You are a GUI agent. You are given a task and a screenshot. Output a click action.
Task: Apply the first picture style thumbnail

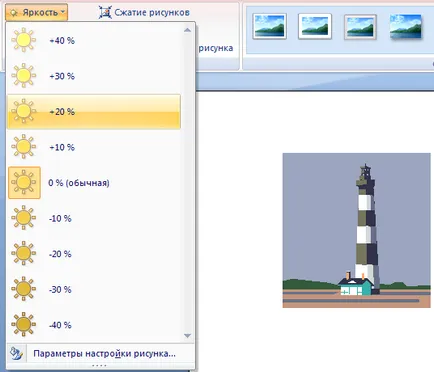(269, 26)
